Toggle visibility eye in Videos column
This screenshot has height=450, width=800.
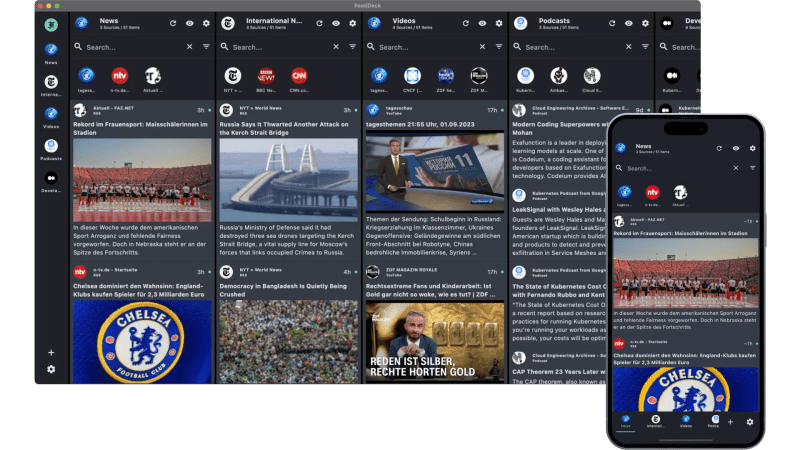pos(482,23)
